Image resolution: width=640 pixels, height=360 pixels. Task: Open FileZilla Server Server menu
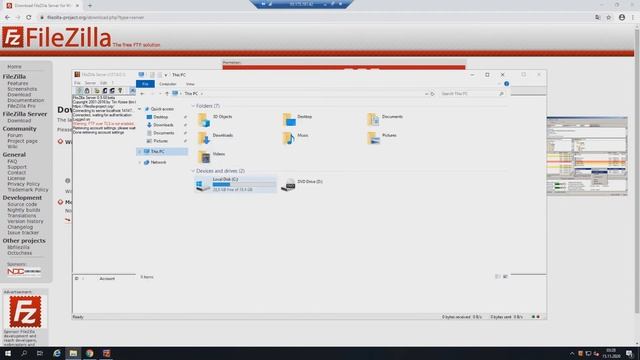pyautogui.click(x=90, y=83)
